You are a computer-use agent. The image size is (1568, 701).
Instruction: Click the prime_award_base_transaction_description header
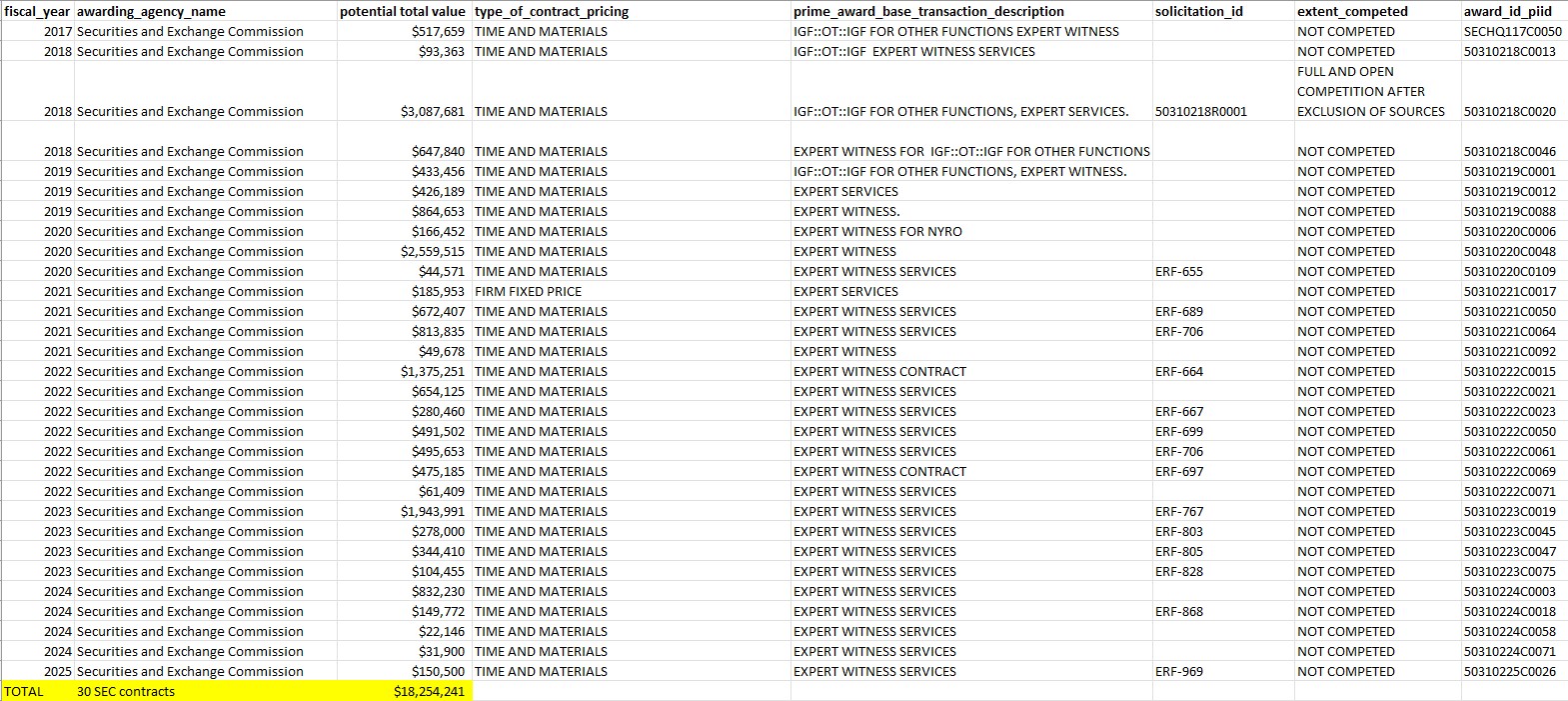pos(971,11)
